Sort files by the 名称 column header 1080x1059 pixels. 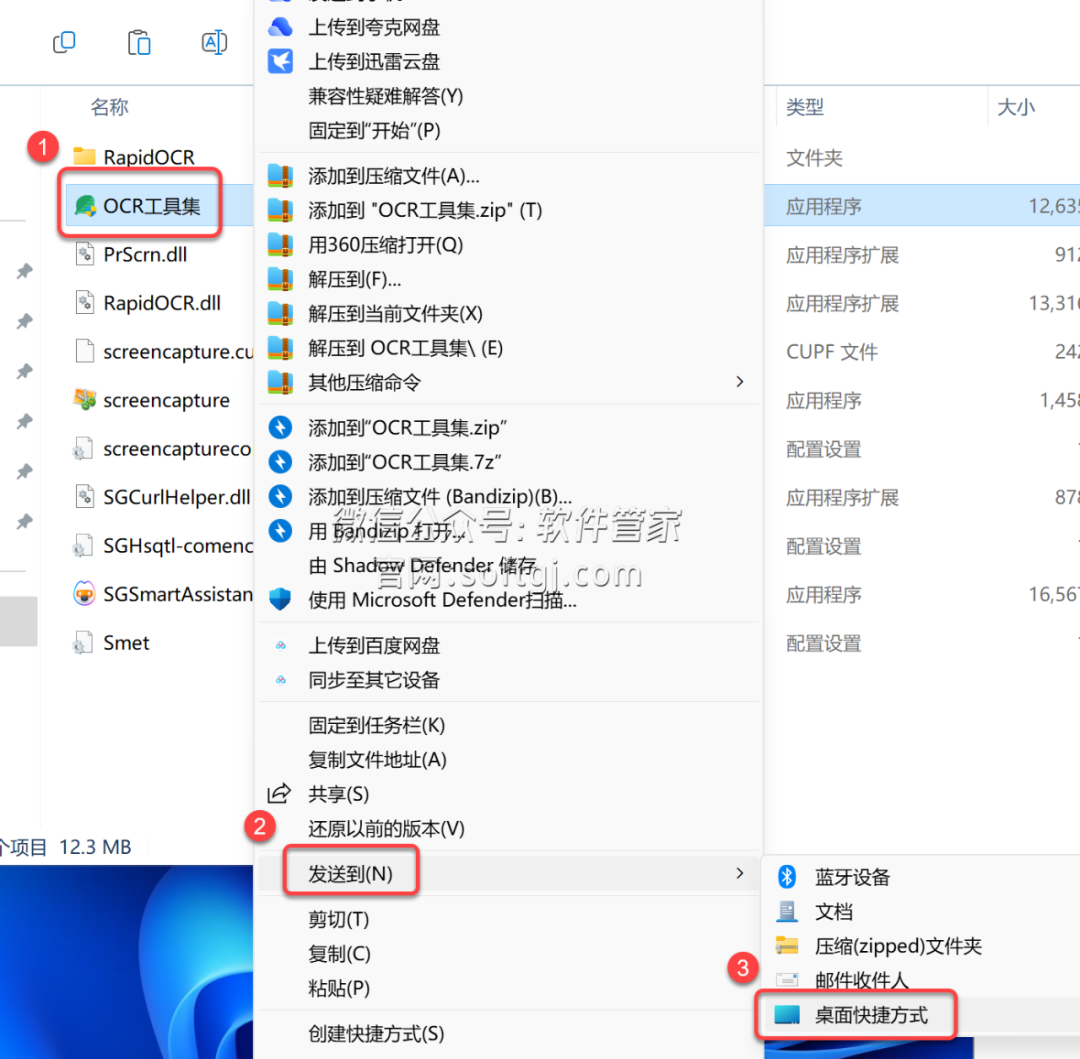[x=110, y=107]
